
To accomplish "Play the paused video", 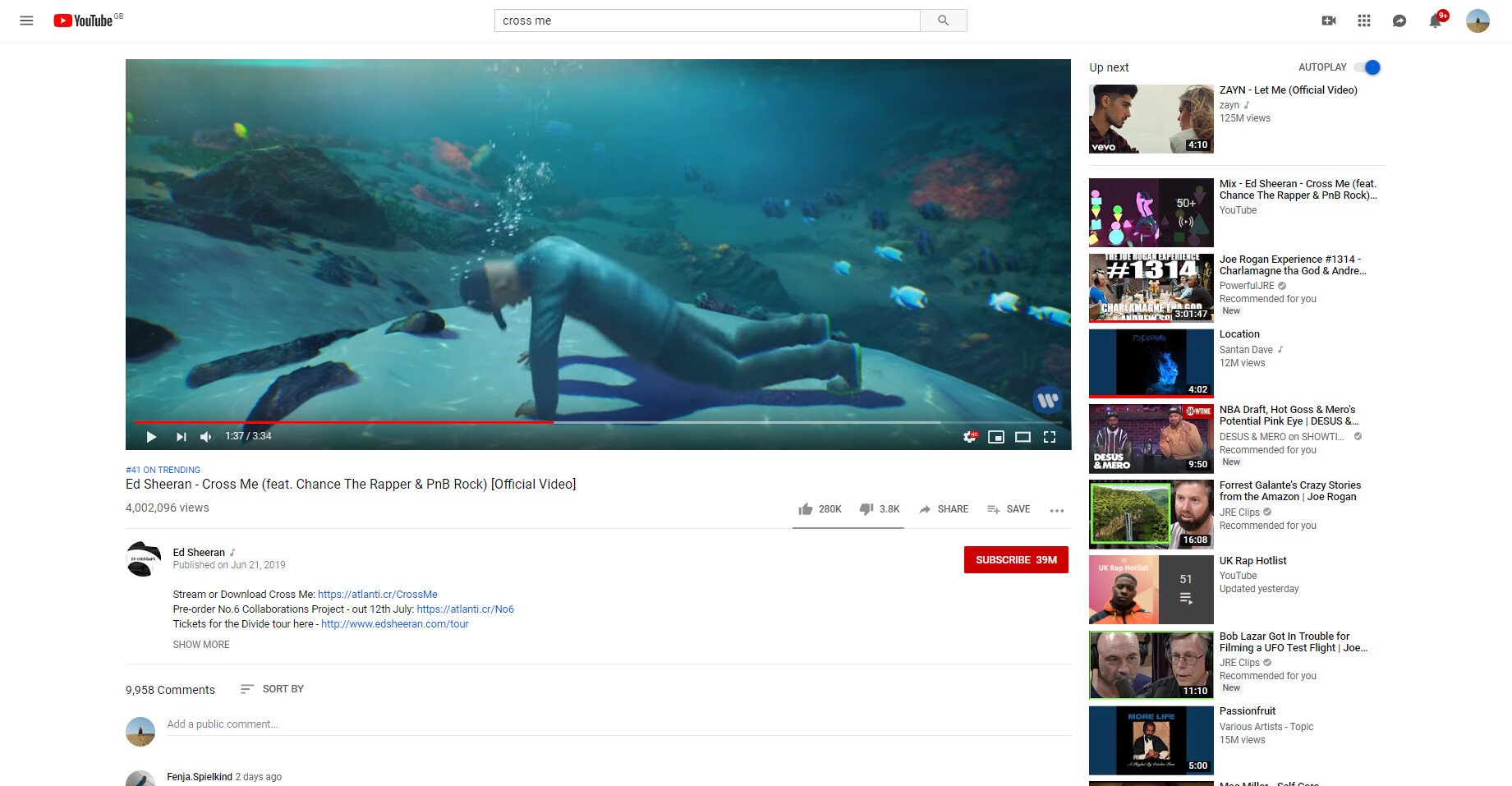I will point(151,436).
